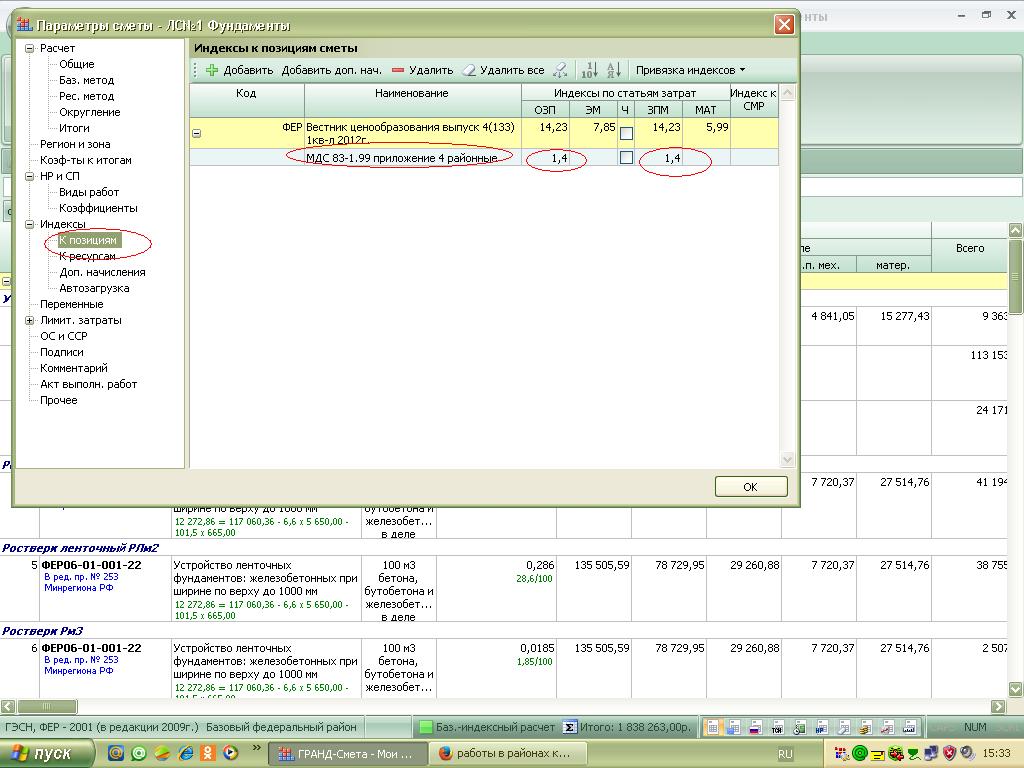Click the eraser Удалить все icon
The image size is (1024, 768).
(x=468, y=70)
